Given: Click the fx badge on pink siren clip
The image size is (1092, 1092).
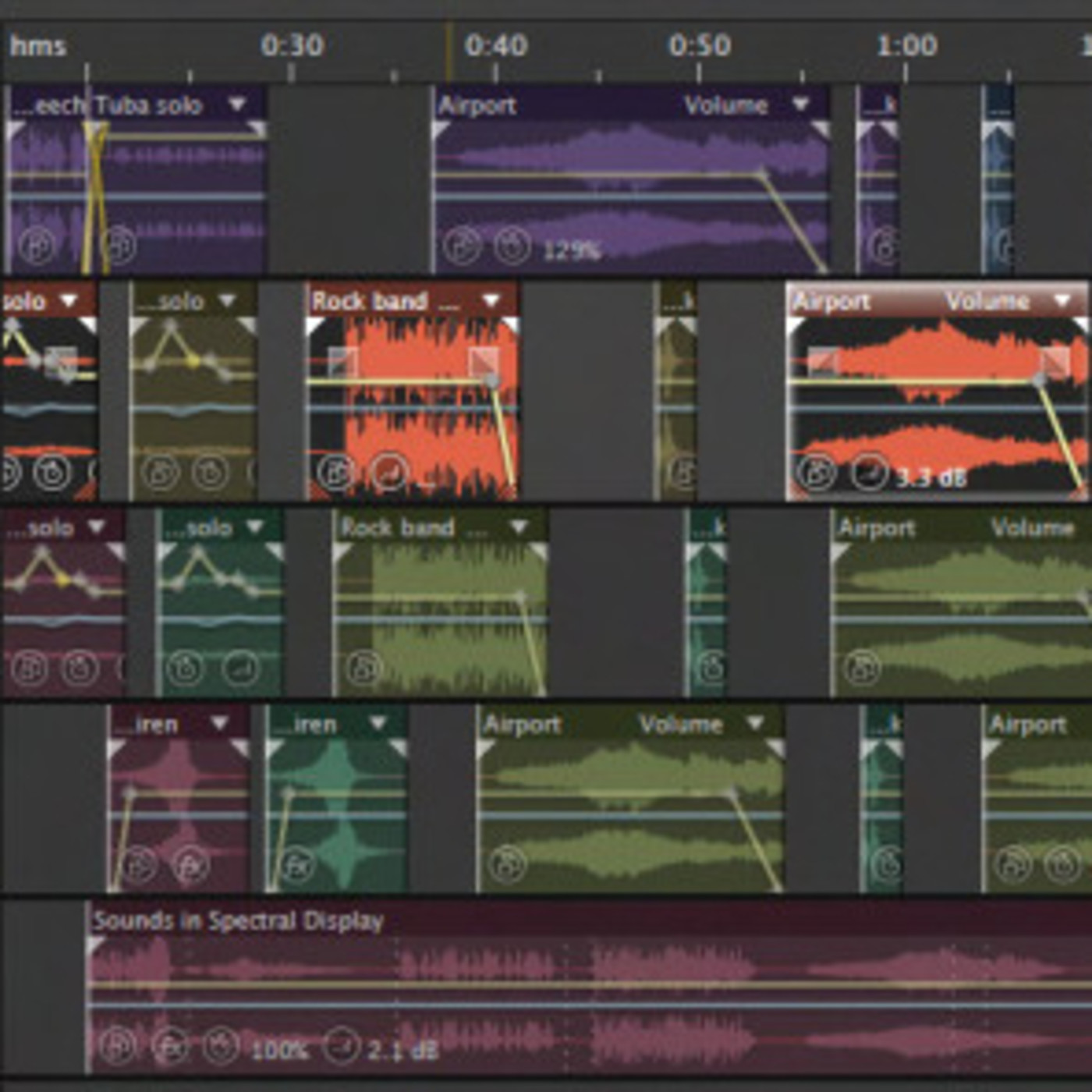Looking at the screenshot, I should 190,864.
